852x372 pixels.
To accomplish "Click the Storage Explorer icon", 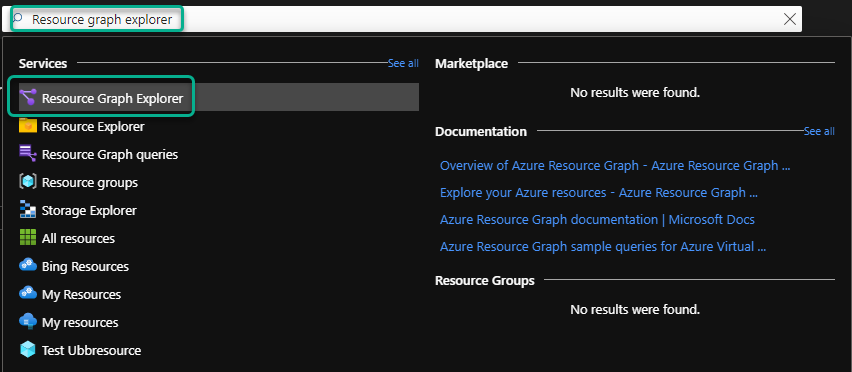I will 28,210.
